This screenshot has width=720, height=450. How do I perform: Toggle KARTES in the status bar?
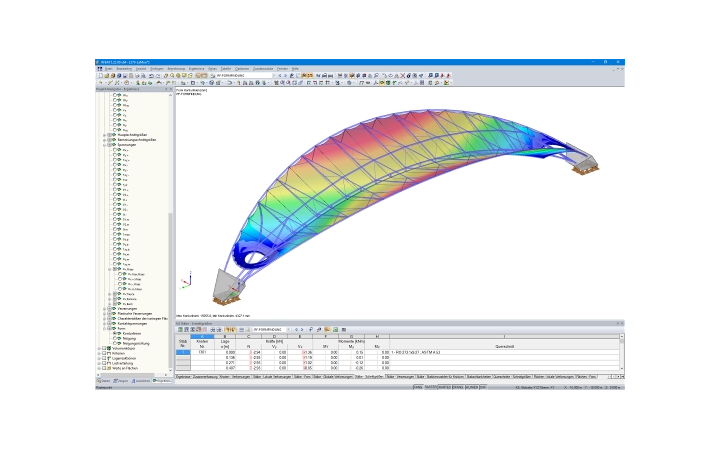click(444, 387)
